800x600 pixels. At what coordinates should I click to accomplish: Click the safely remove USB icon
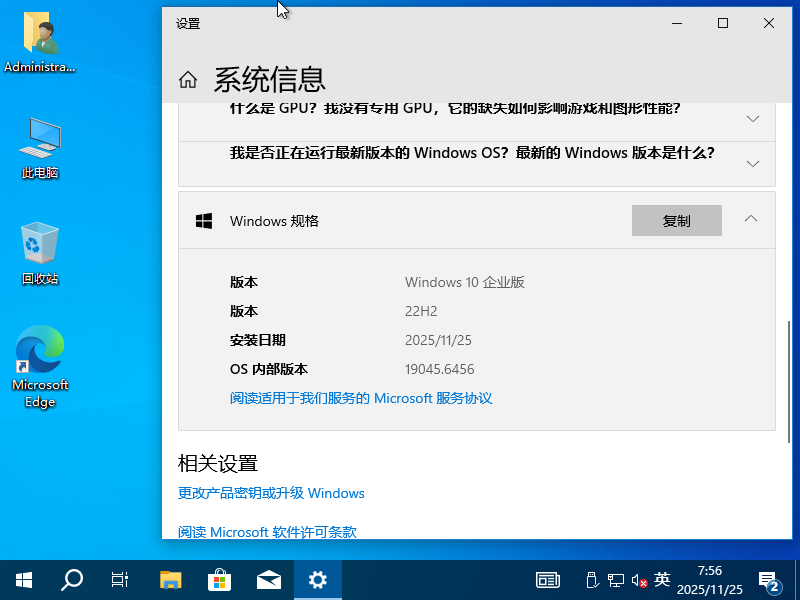tap(591, 579)
